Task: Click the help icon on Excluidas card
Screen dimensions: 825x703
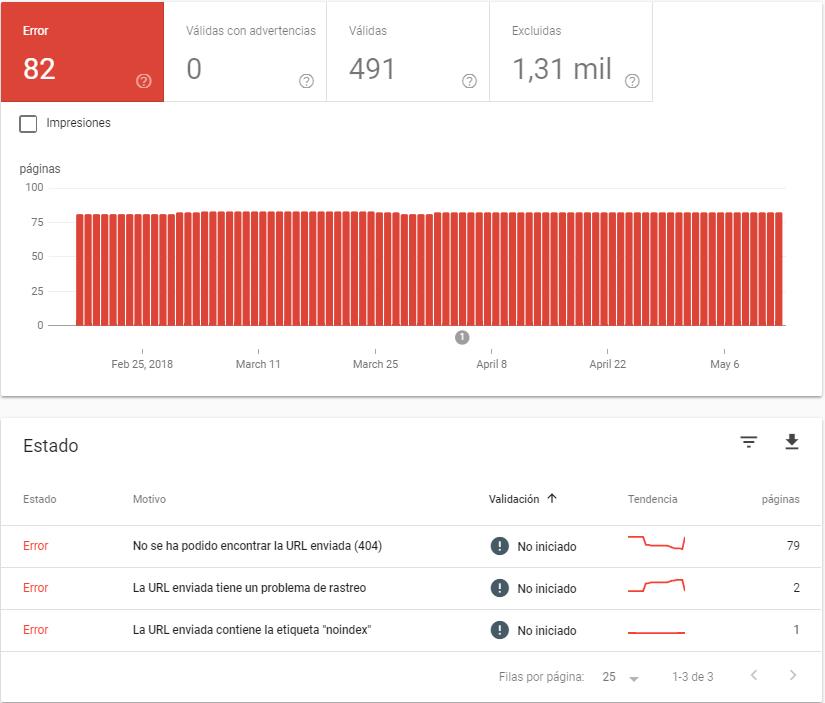Action: [x=632, y=81]
